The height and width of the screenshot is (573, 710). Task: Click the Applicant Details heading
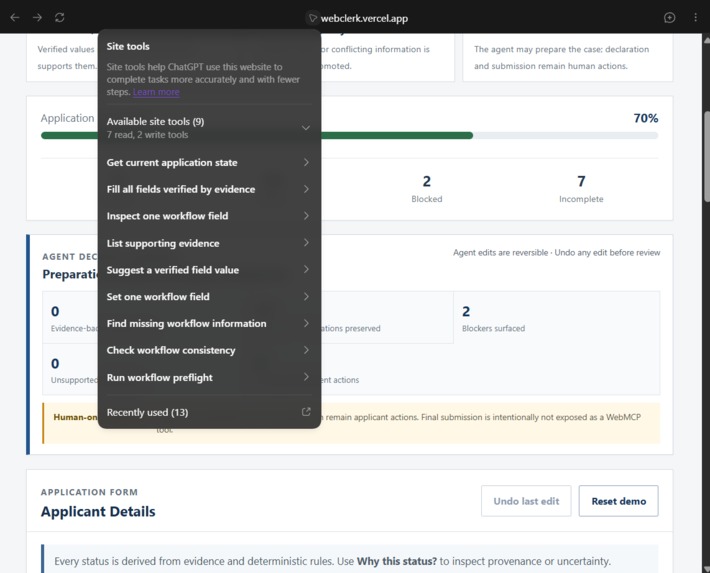[x=98, y=512]
